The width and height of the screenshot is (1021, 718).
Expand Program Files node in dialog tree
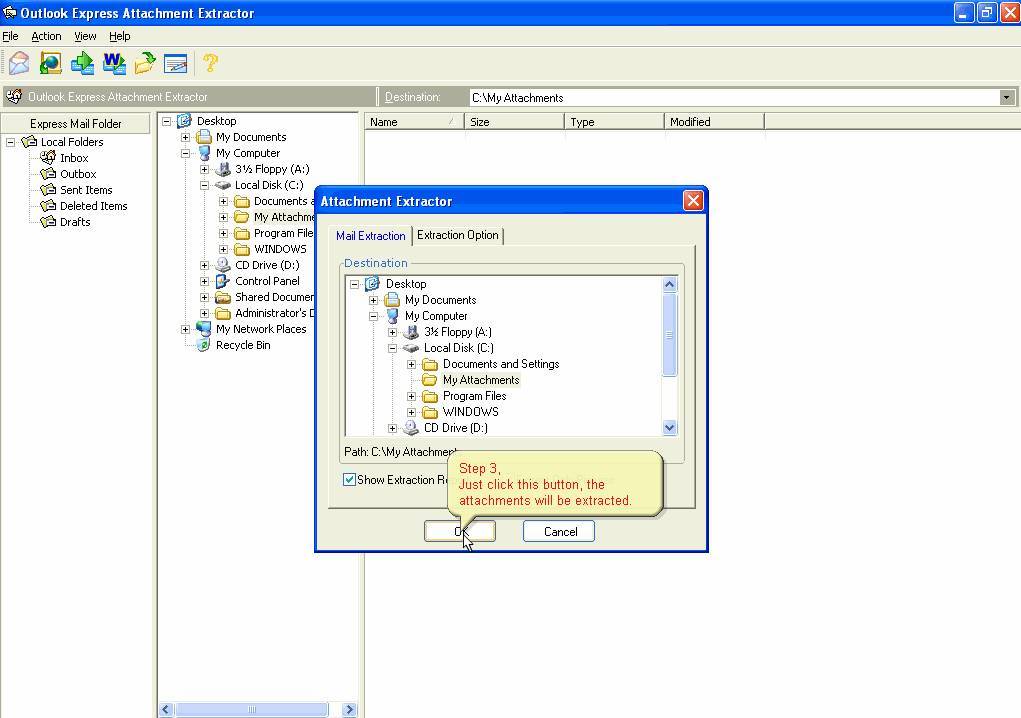pyautogui.click(x=412, y=396)
